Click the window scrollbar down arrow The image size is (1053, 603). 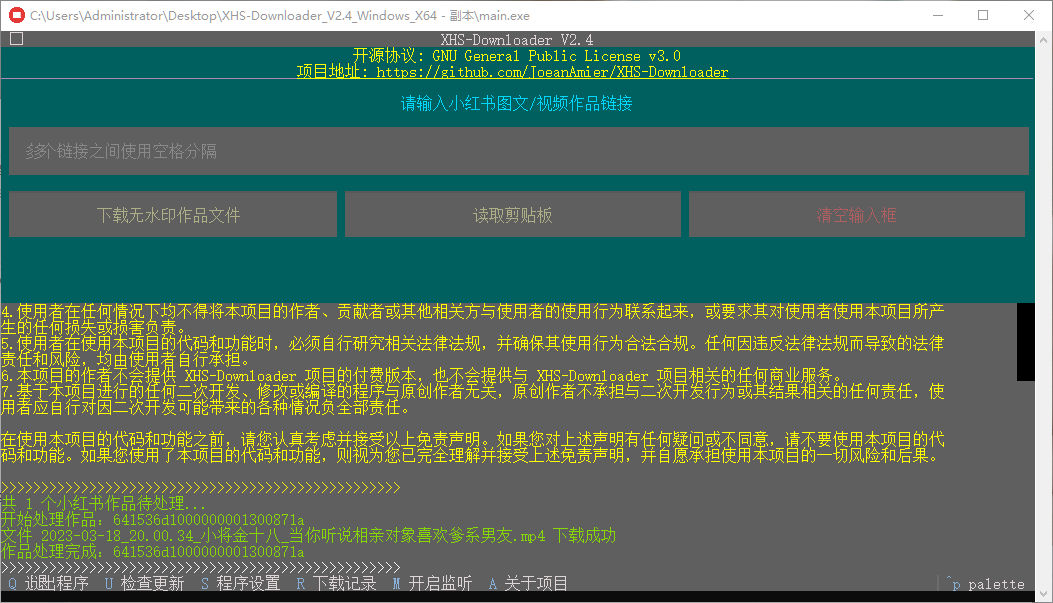pos(1044,594)
